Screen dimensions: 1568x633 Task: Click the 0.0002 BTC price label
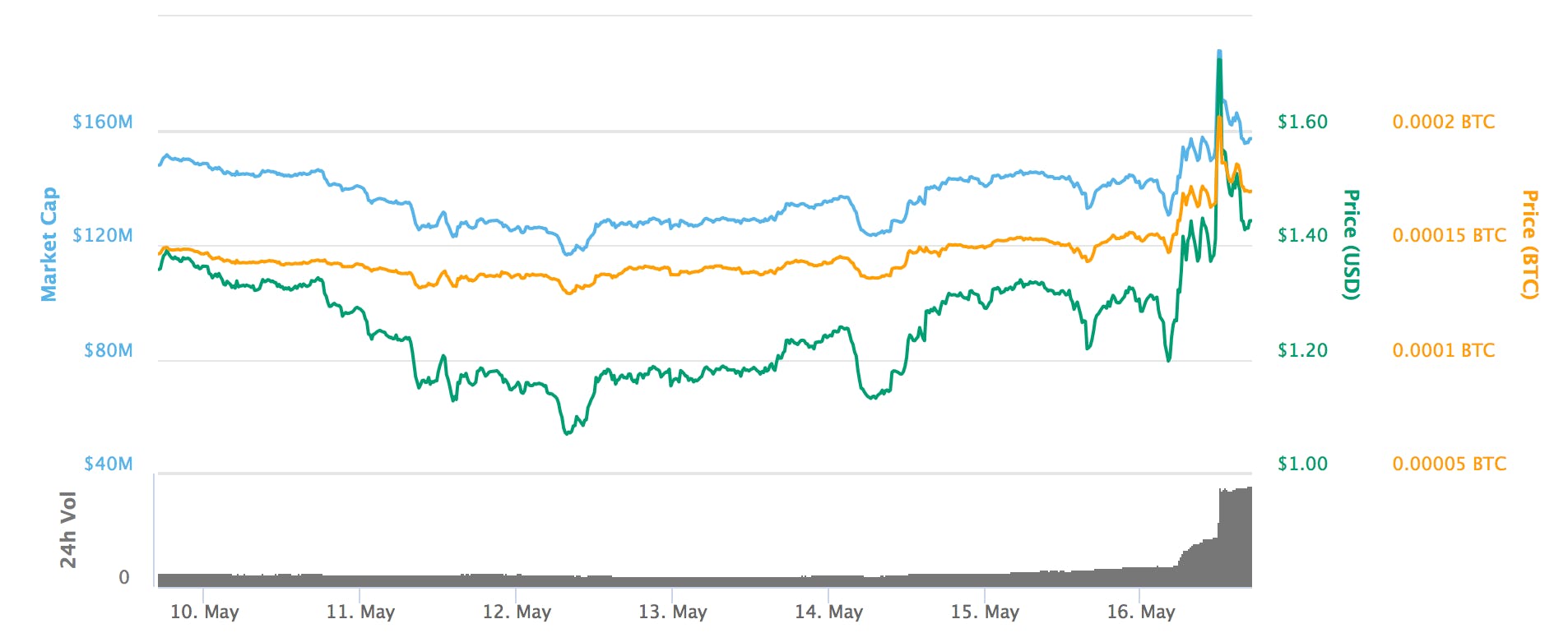click(x=1443, y=122)
